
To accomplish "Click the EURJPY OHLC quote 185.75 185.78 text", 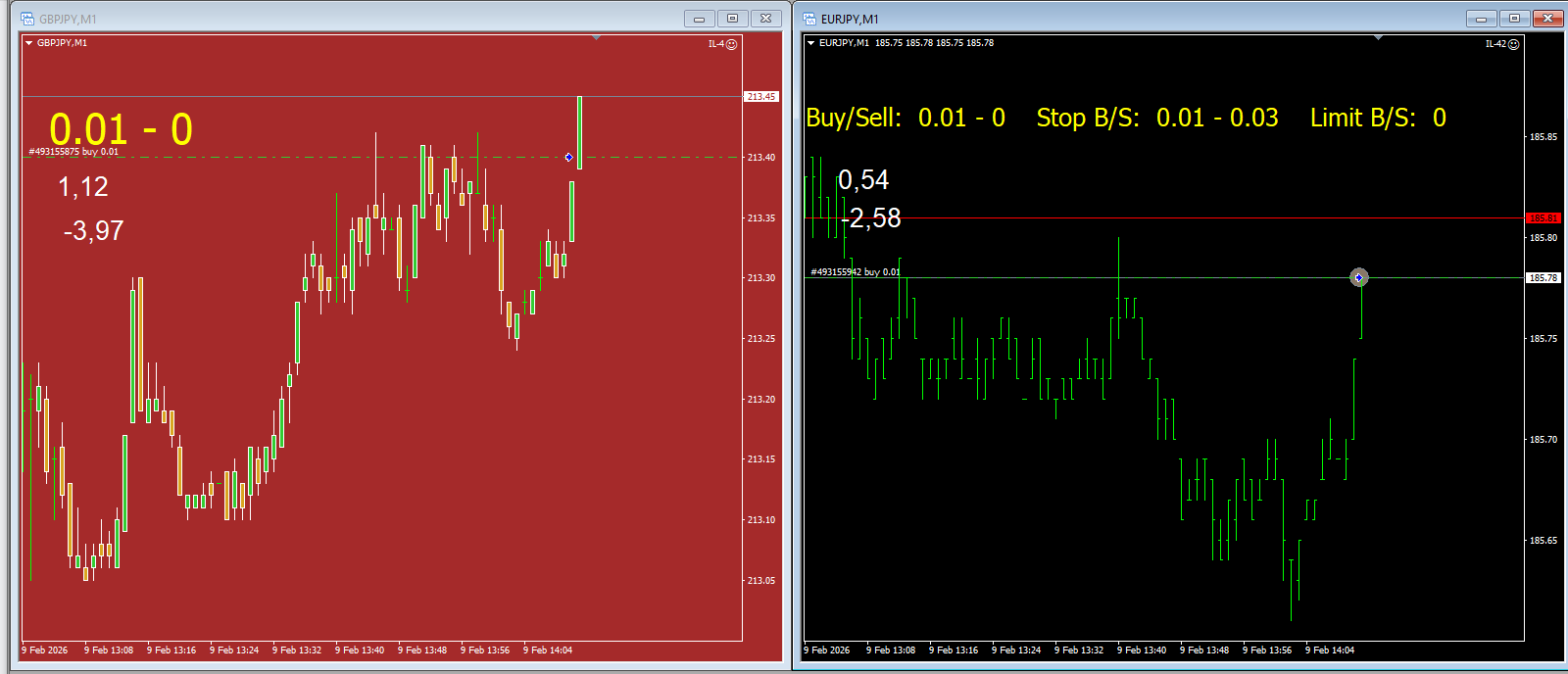I will click(x=934, y=43).
